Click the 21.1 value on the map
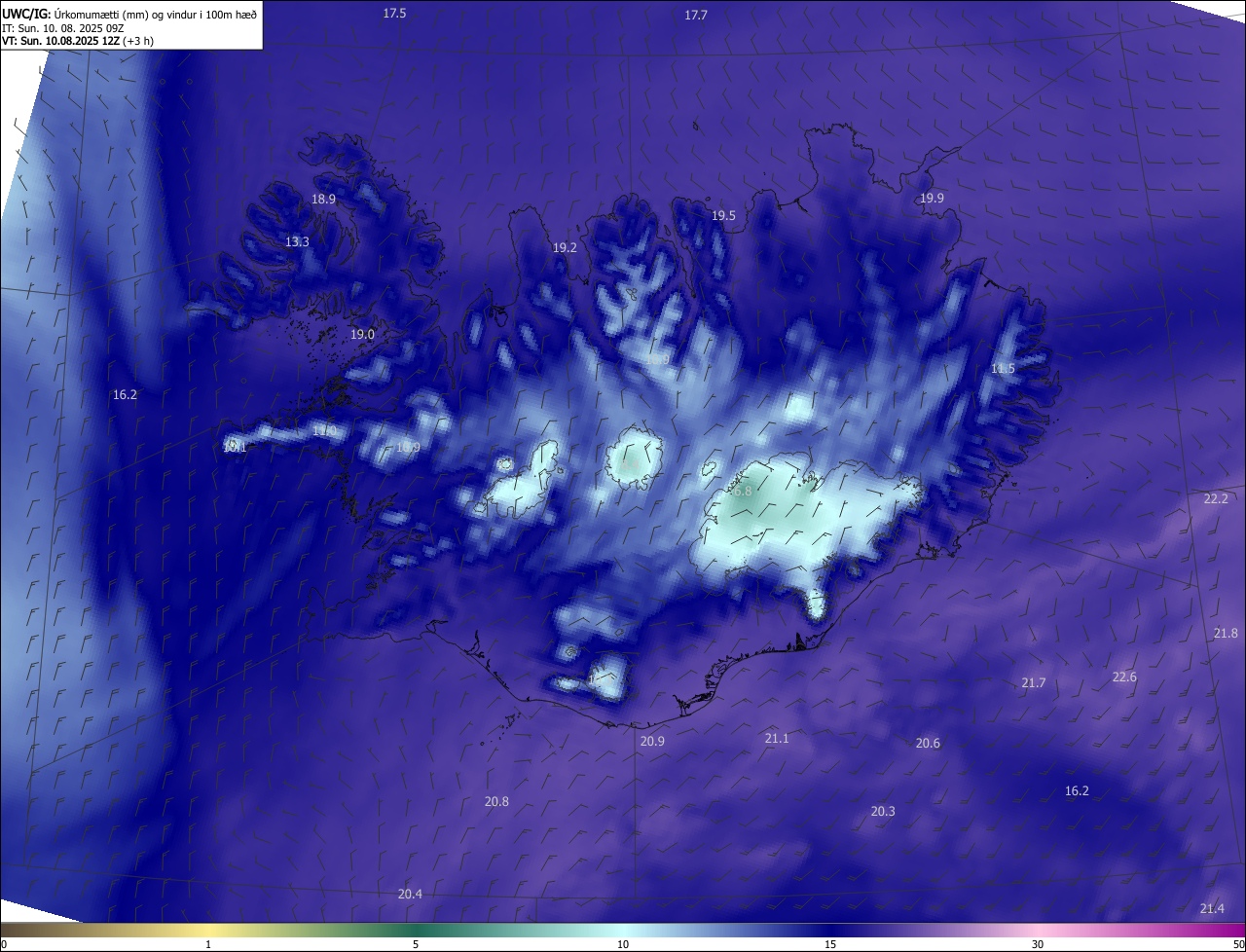The image size is (1246, 952). click(x=776, y=739)
